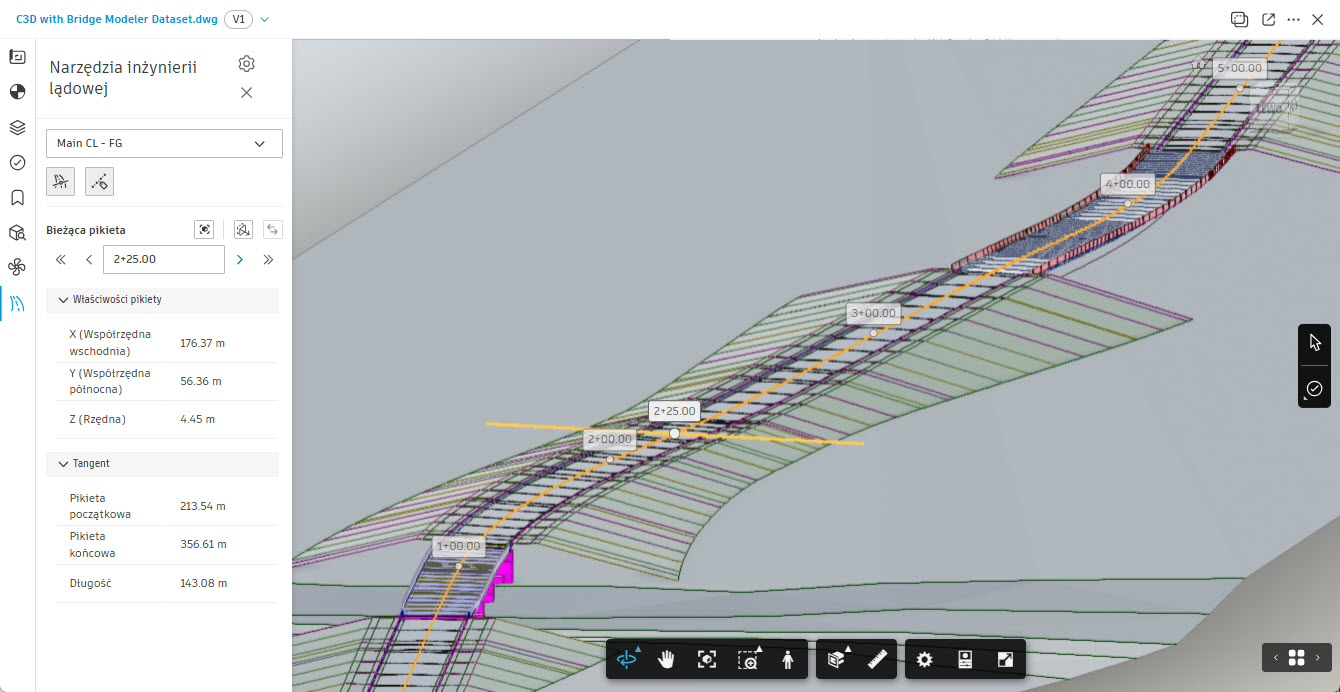The height and width of the screenshot is (692, 1340).
Task: Open viewer Settings gear in bottom toolbar
Action: tap(925, 660)
